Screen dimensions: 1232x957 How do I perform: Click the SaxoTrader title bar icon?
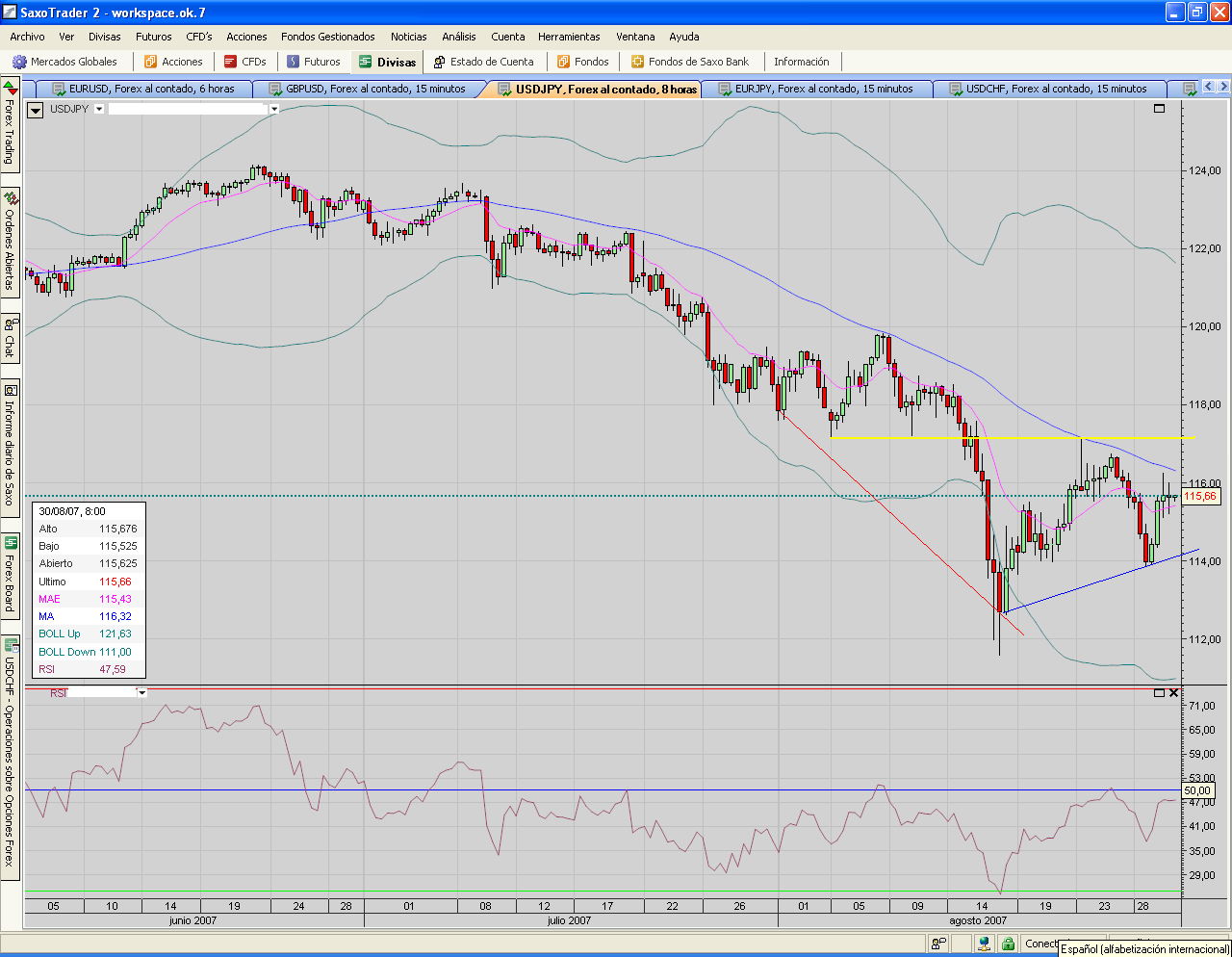[10, 13]
